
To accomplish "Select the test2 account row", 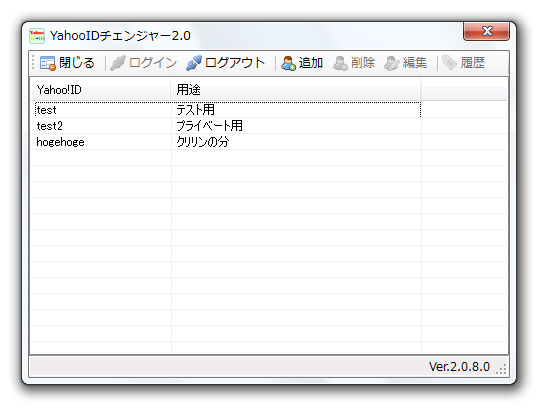I will (228, 126).
